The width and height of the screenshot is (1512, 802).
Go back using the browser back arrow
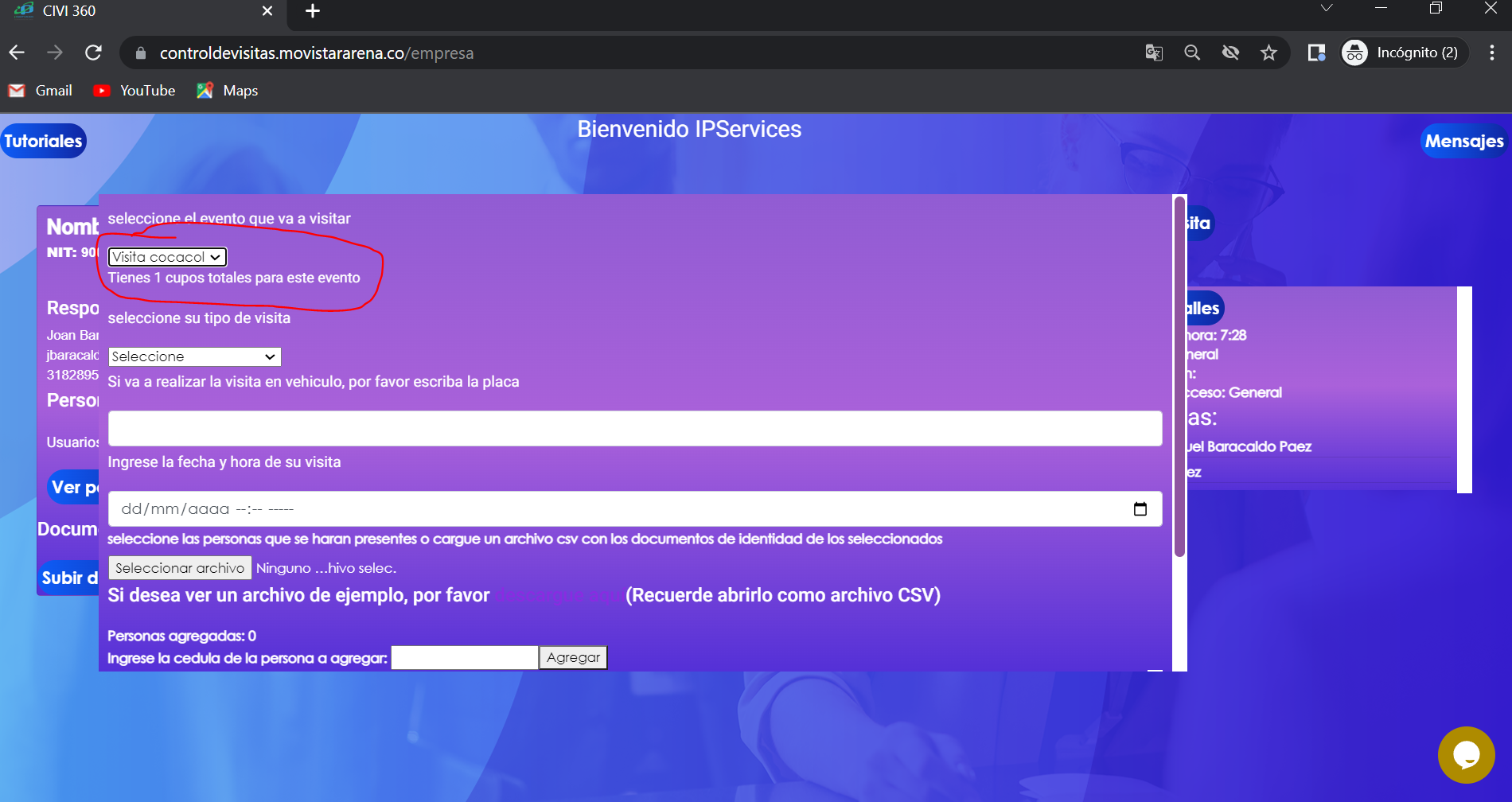click(x=17, y=53)
